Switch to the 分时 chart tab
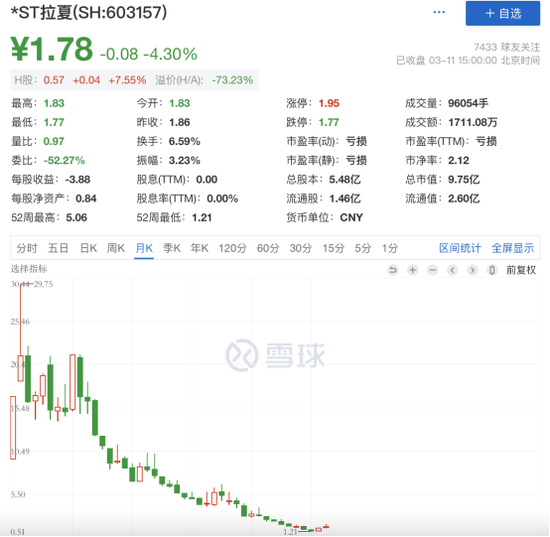This screenshot has width=550, height=537. (27, 248)
